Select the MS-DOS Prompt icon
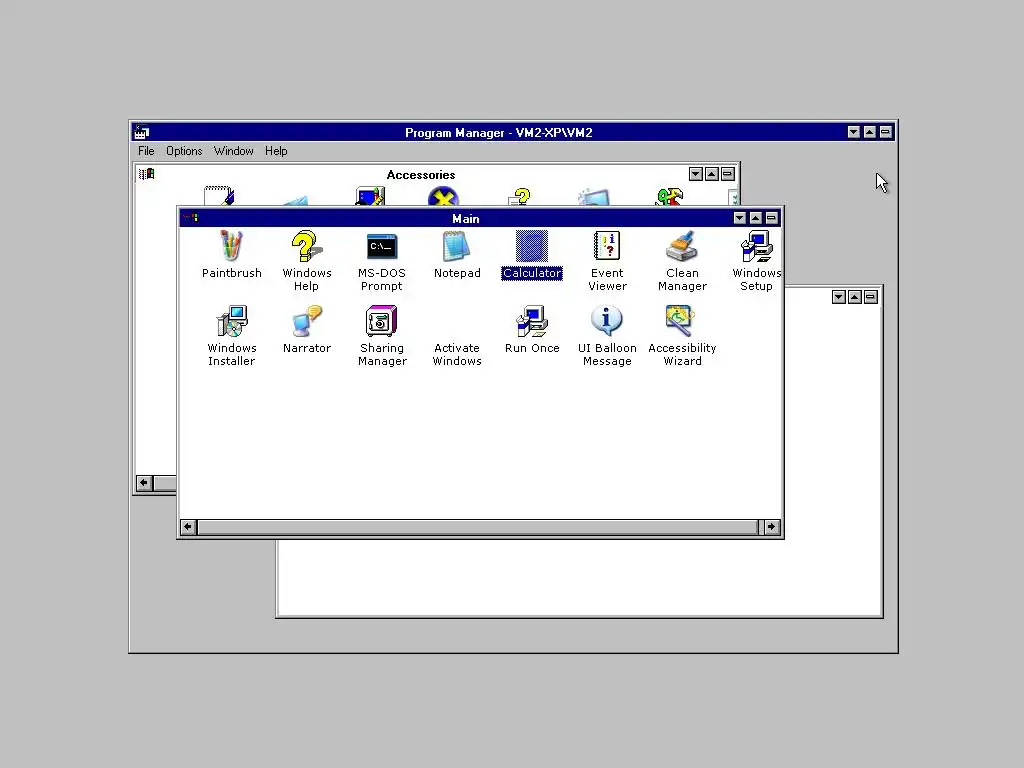 381,246
